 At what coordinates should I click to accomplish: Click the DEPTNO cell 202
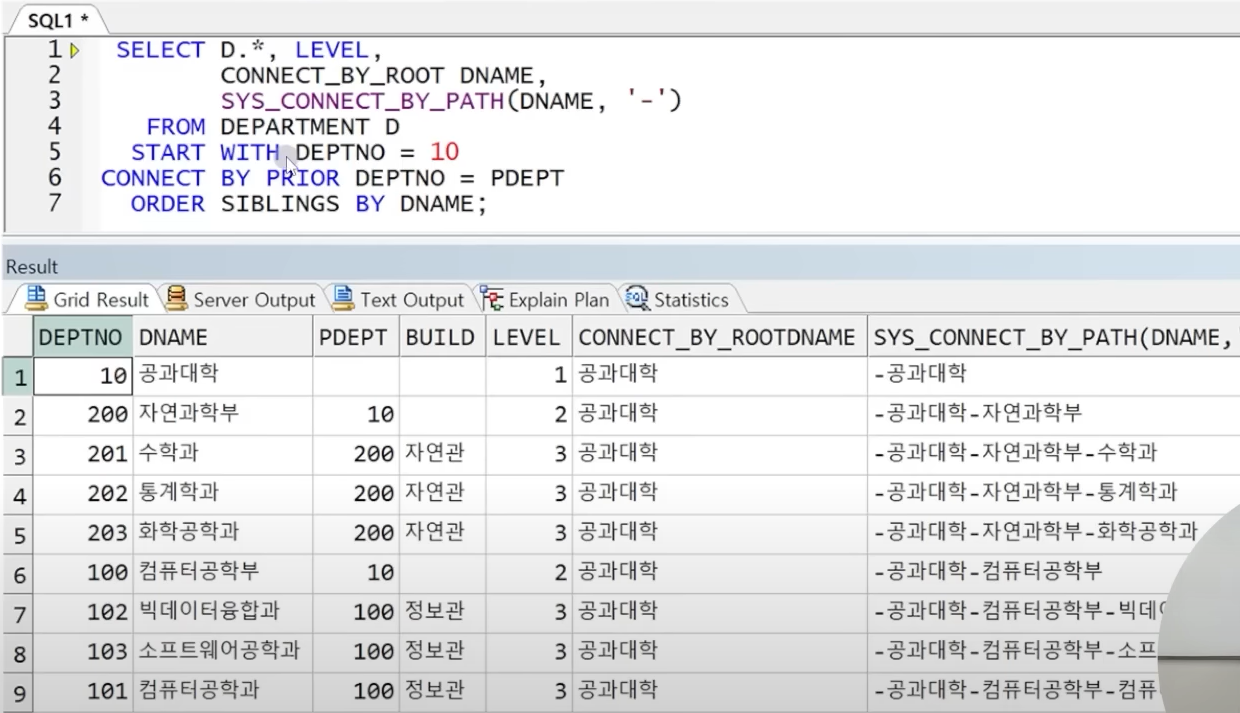click(84, 495)
